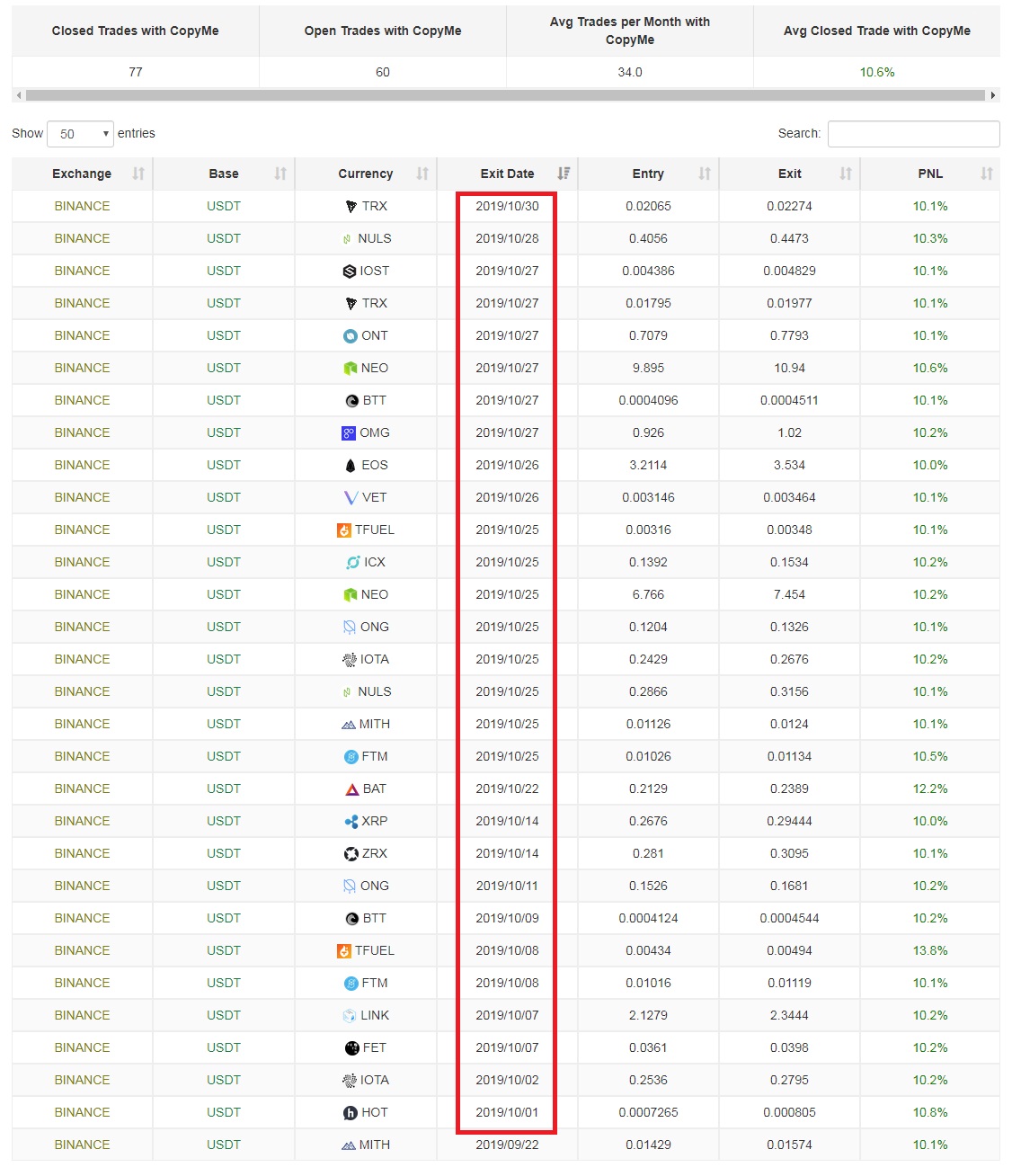The width and height of the screenshot is (1012, 1176).
Task: Select the closed trades count 77
Action: tap(136, 72)
